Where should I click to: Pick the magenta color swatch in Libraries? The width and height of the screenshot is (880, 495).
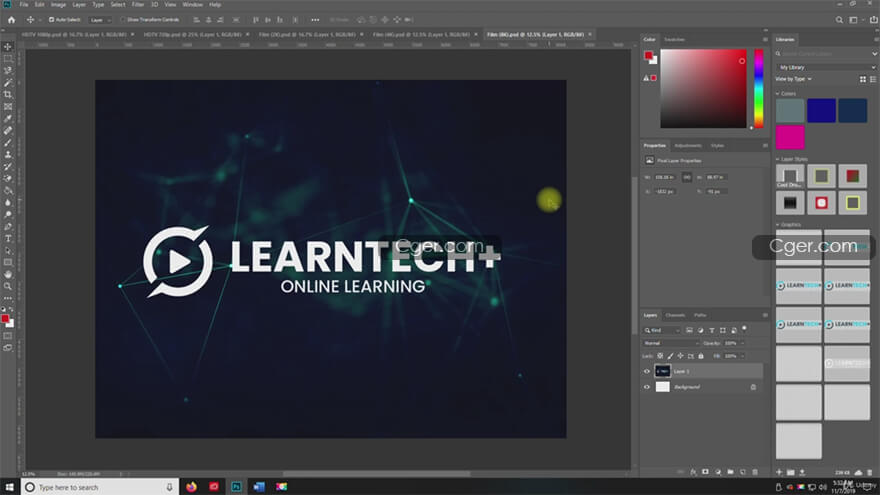[790, 138]
